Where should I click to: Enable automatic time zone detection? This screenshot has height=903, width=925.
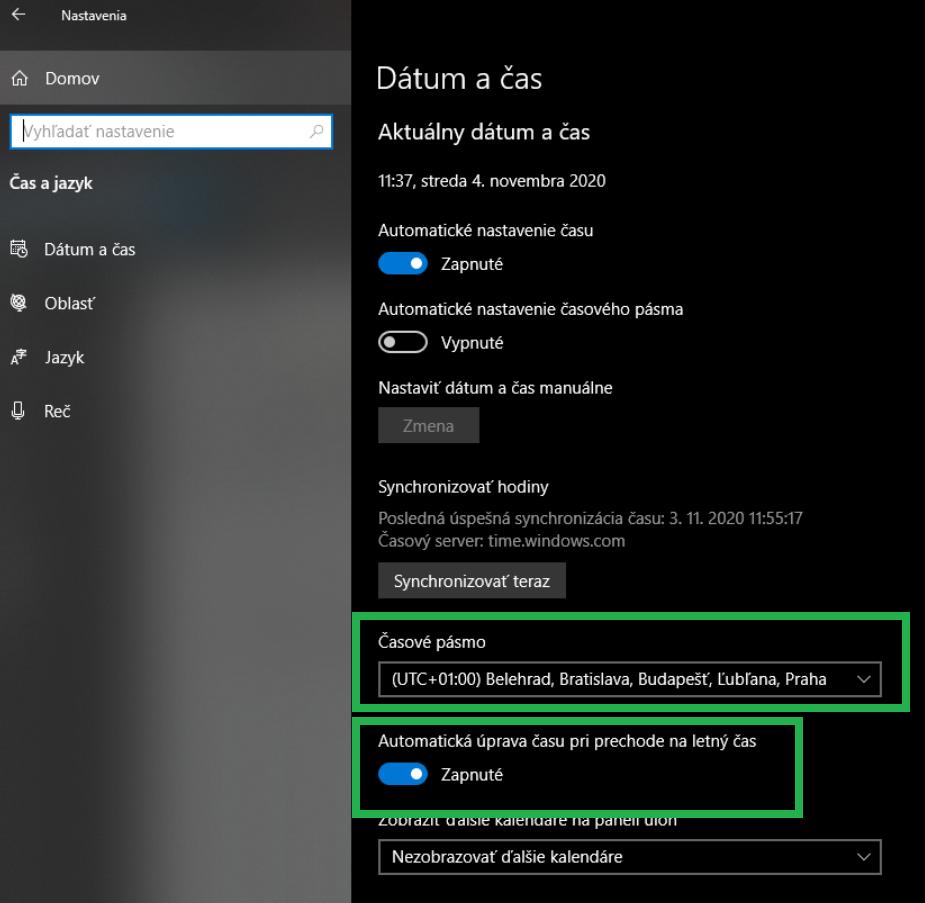[401, 341]
